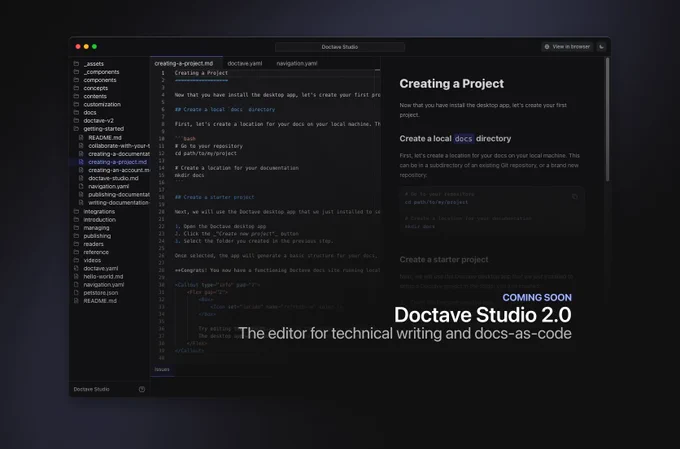Expand the _assets folder
Viewport: 680px width, 449px height.
(x=94, y=64)
